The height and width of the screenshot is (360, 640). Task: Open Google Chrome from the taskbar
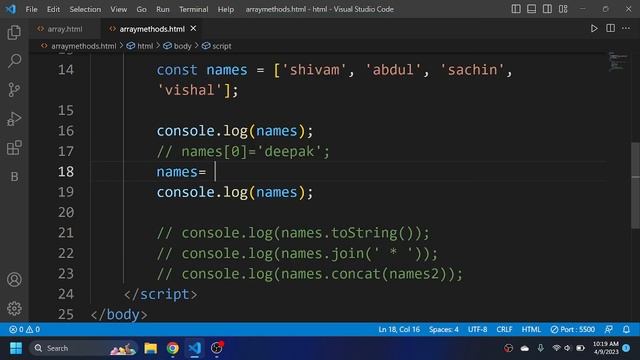[173, 348]
